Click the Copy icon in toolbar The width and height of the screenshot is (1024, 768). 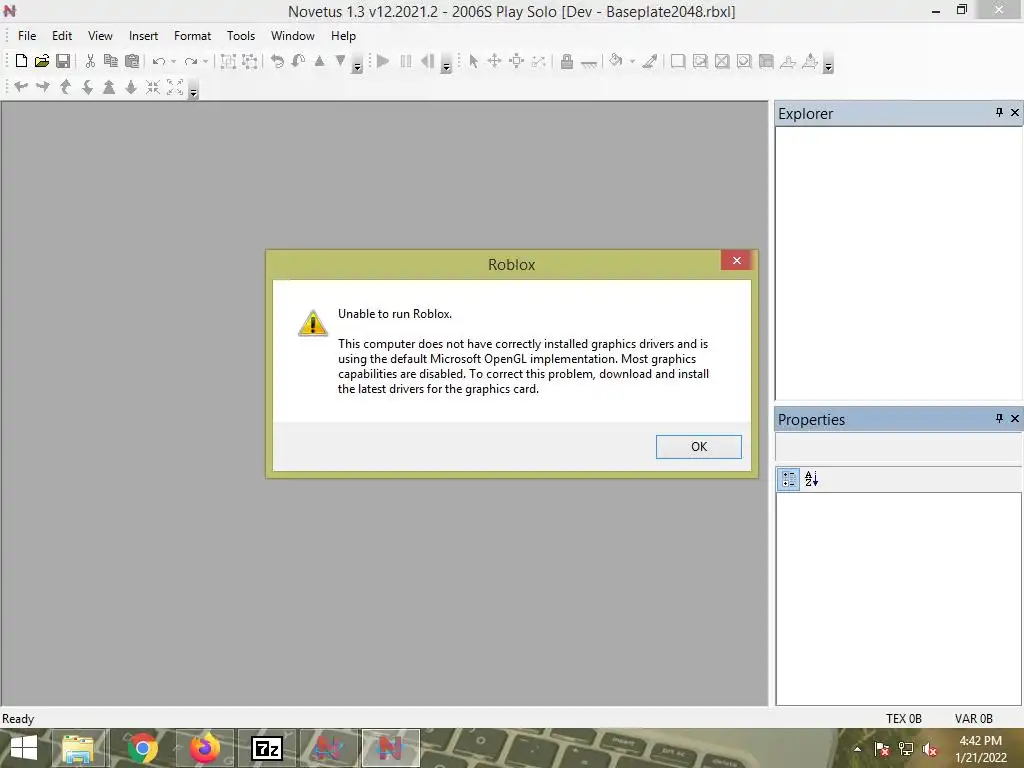[111, 61]
